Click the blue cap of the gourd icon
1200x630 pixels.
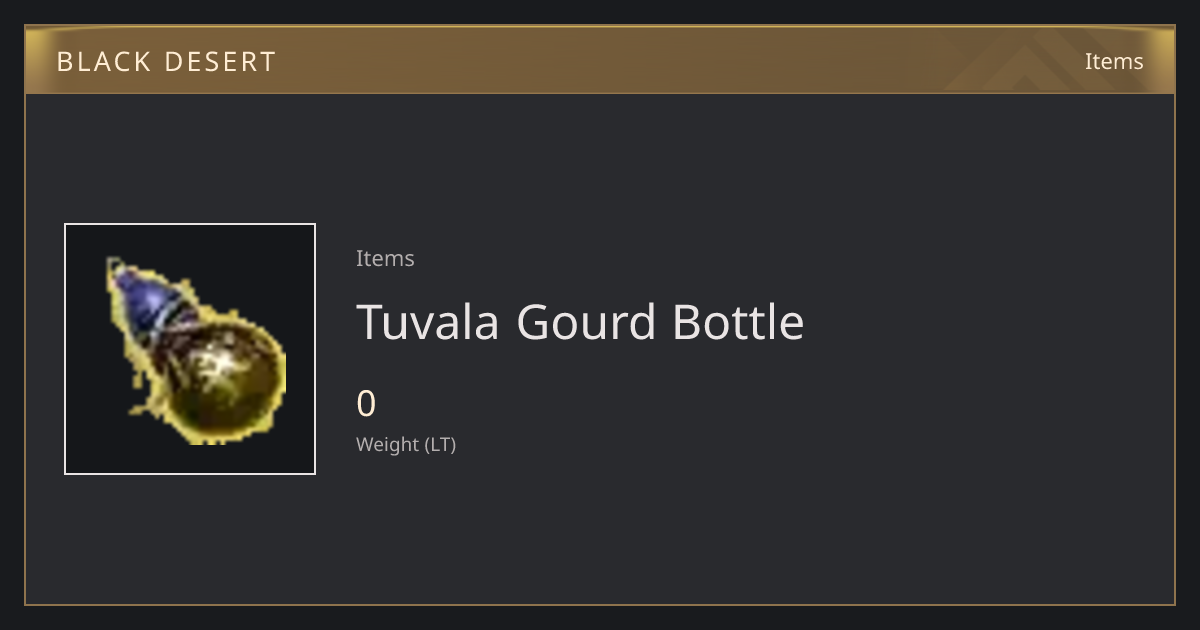pyautogui.click(x=143, y=298)
